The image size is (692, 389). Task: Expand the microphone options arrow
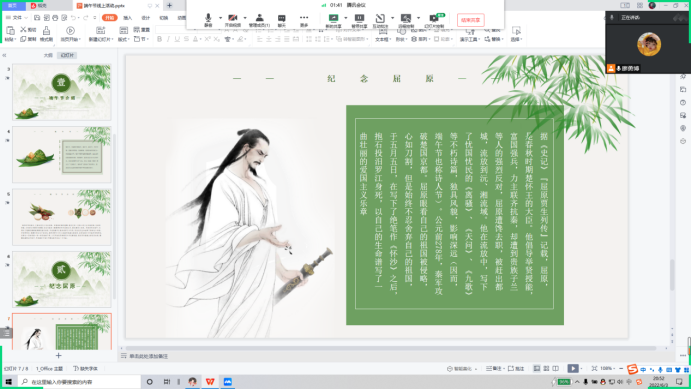[x=220, y=18]
